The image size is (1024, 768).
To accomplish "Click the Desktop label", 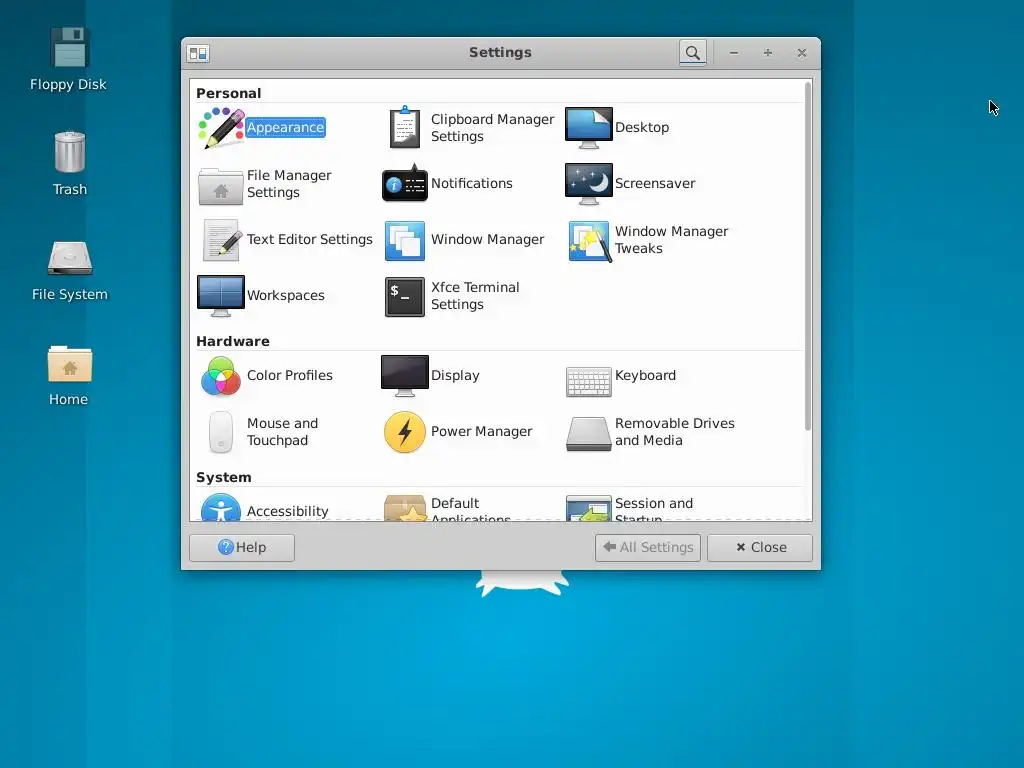I will point(642,128).
